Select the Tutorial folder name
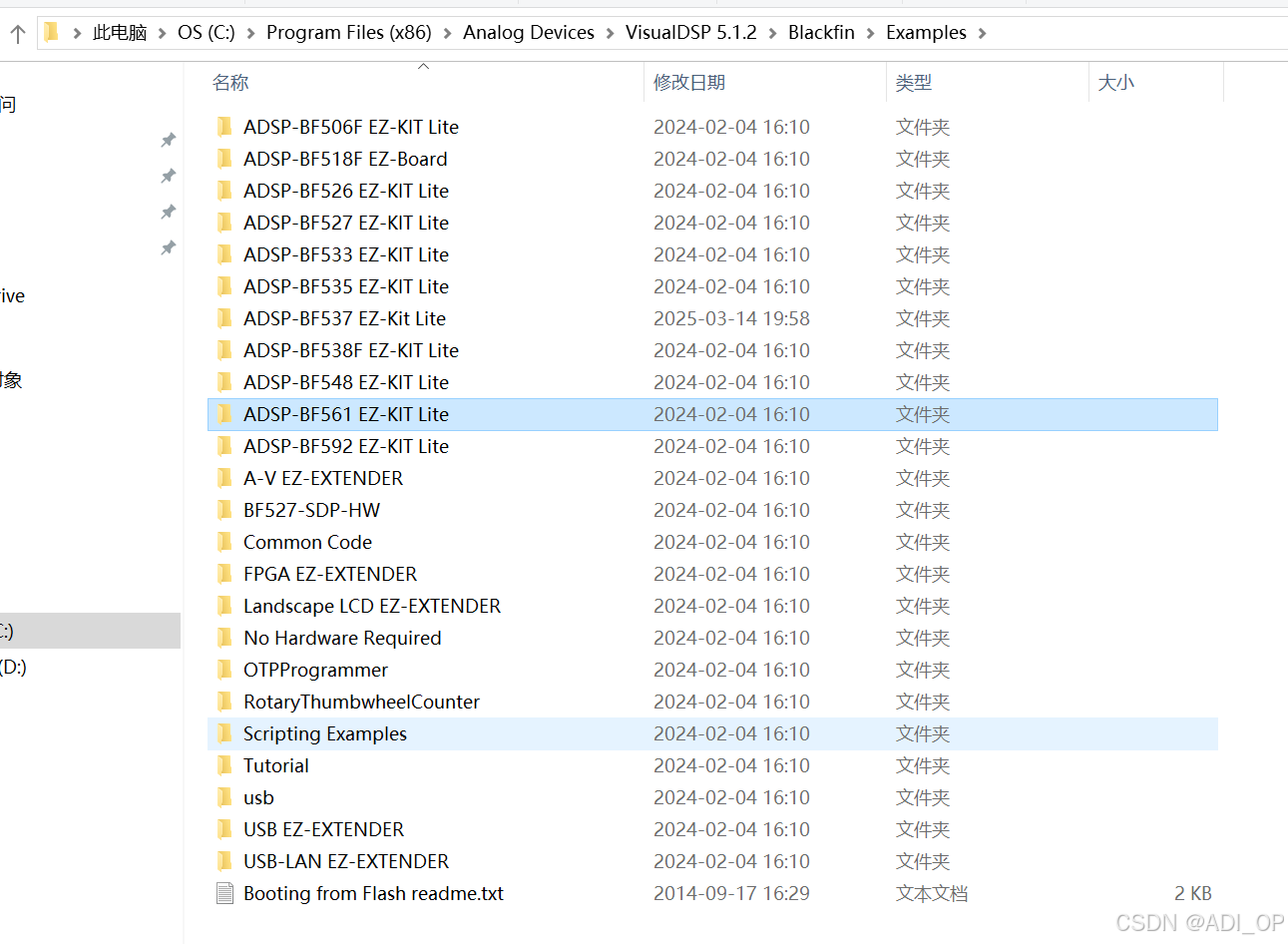This screenshot has height=944, width=1288. click(276, 765)
